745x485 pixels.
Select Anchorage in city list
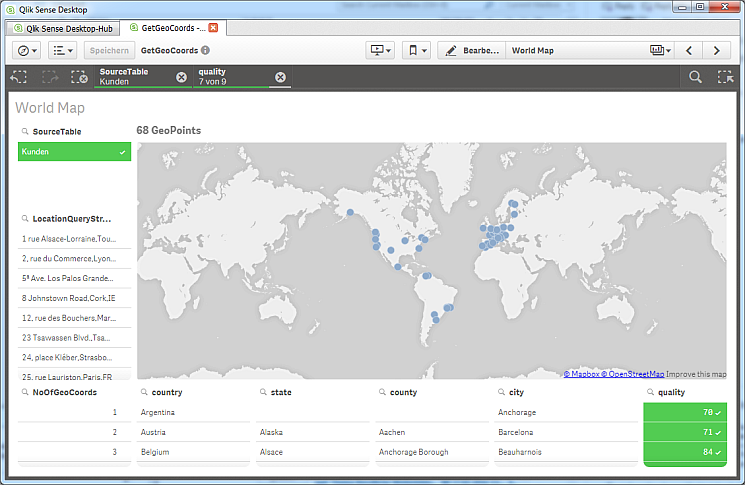tap(566, 412)
